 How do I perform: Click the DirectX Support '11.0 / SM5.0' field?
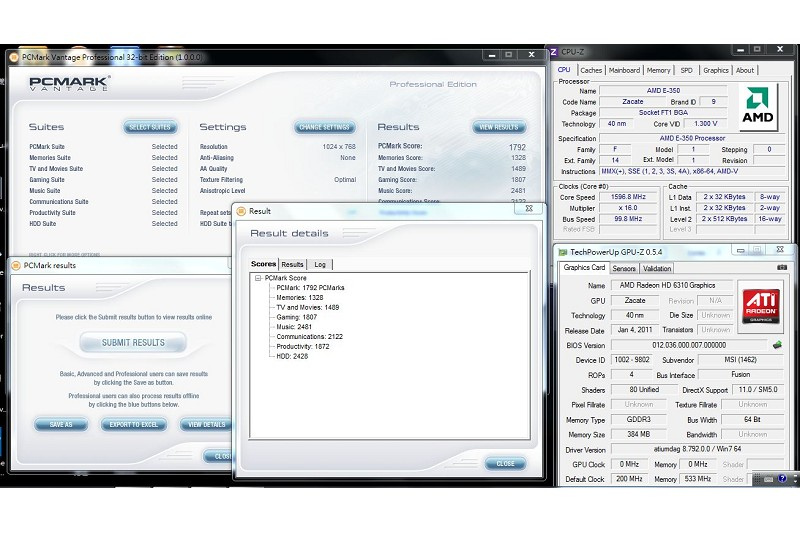pyautogui.click(x=758, y=390)
